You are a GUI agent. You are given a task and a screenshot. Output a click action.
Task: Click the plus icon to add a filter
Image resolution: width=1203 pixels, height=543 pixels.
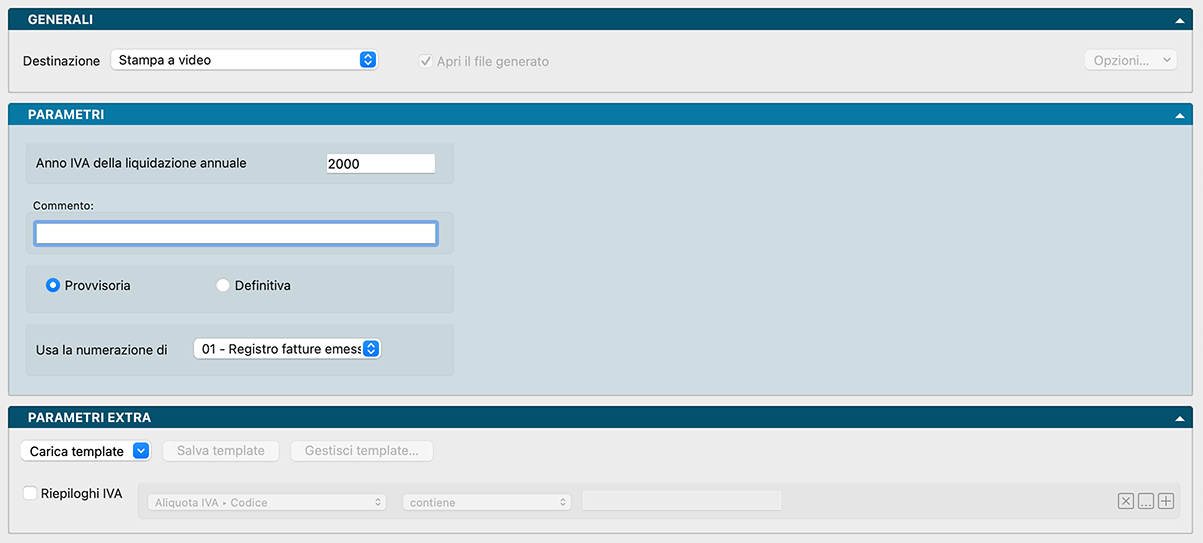coord(1166,502)
